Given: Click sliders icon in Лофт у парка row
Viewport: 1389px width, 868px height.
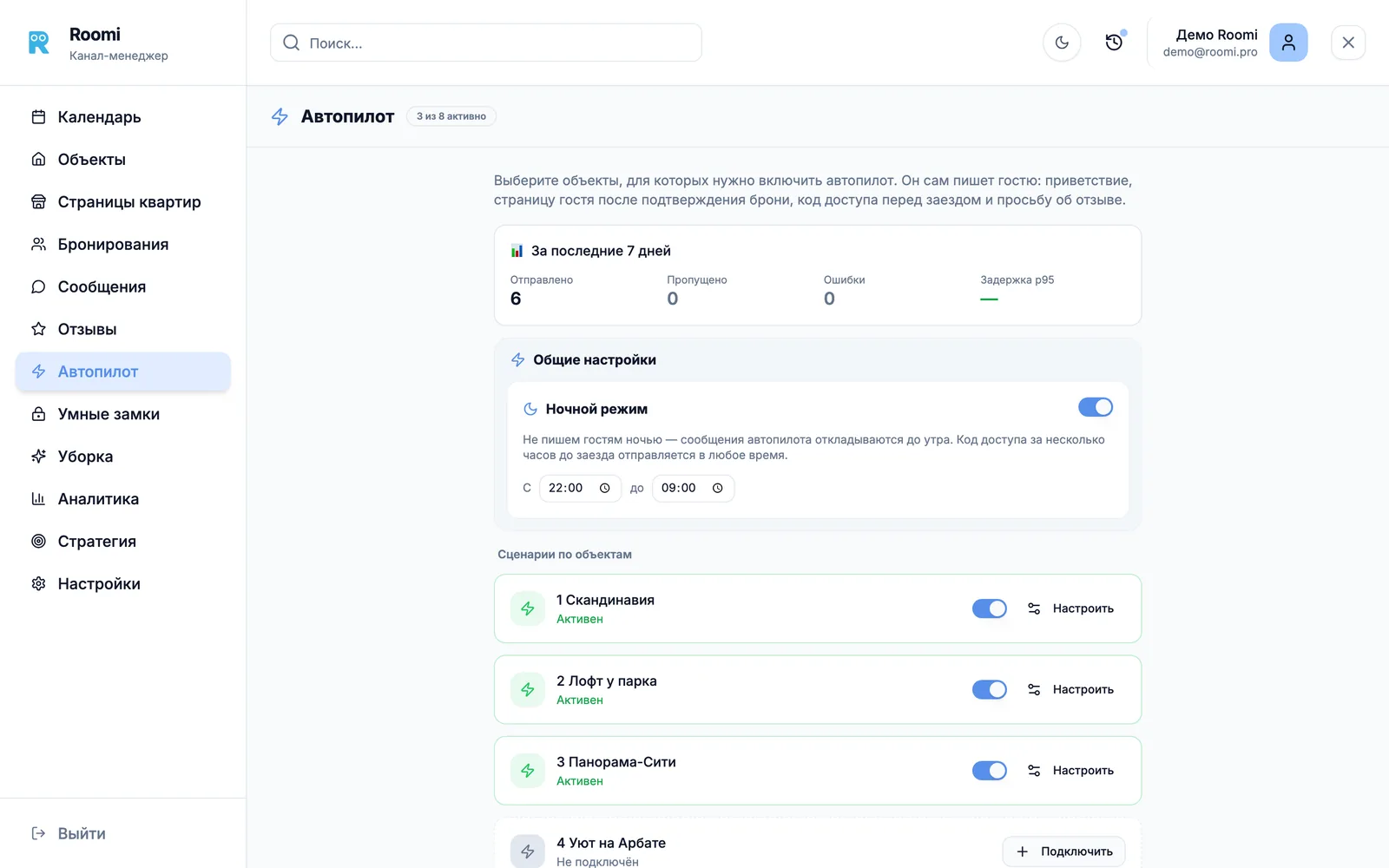Looking at the screenshot, I should pos(1034,689).
